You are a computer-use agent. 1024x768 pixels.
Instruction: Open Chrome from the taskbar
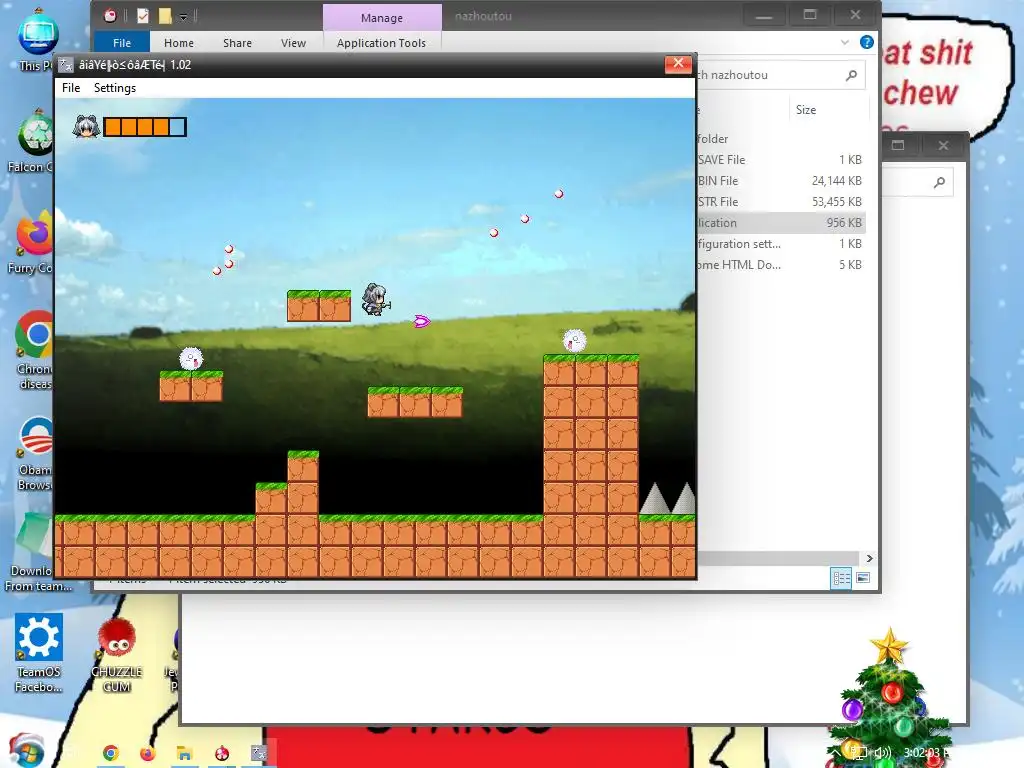pyautogui.click(x=110, y=753)
